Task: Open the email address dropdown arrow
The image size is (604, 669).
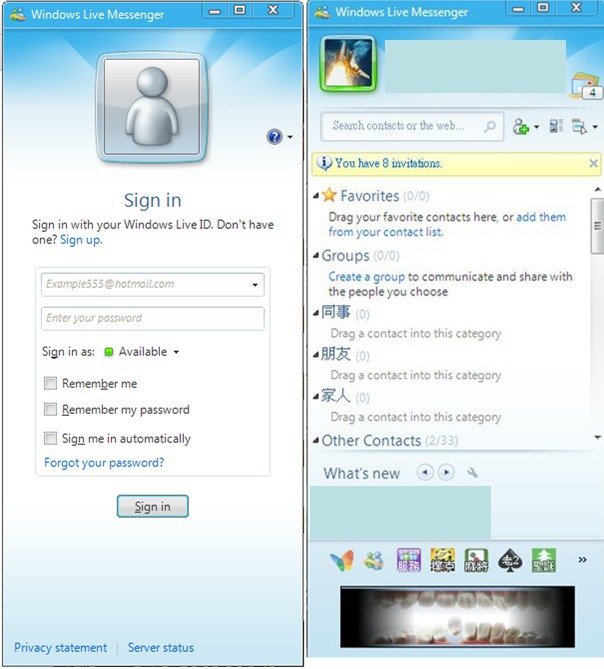Action: 255,285
